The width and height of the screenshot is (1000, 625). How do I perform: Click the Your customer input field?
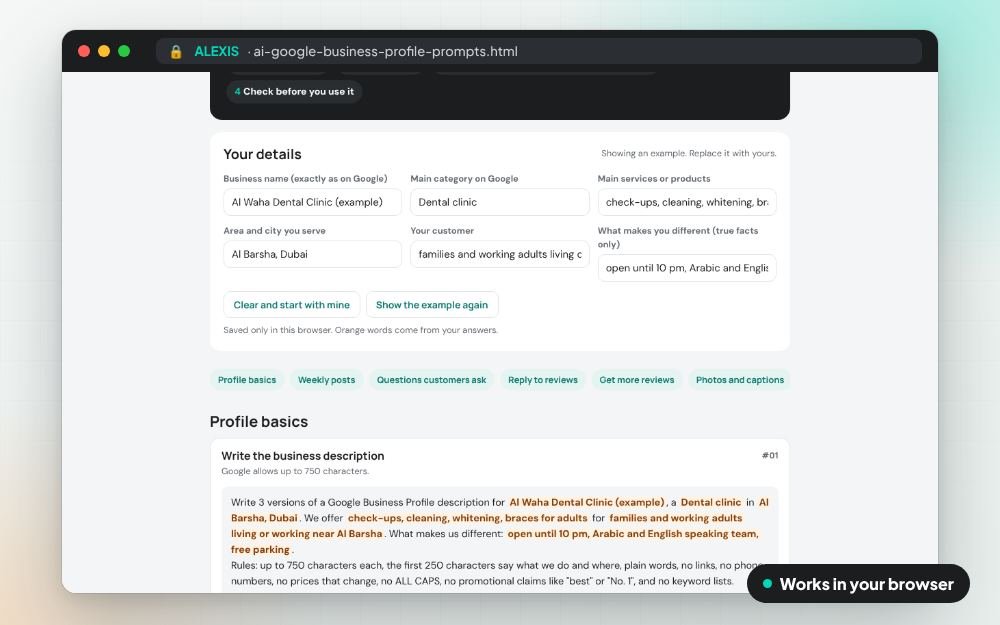coord(499,254)
